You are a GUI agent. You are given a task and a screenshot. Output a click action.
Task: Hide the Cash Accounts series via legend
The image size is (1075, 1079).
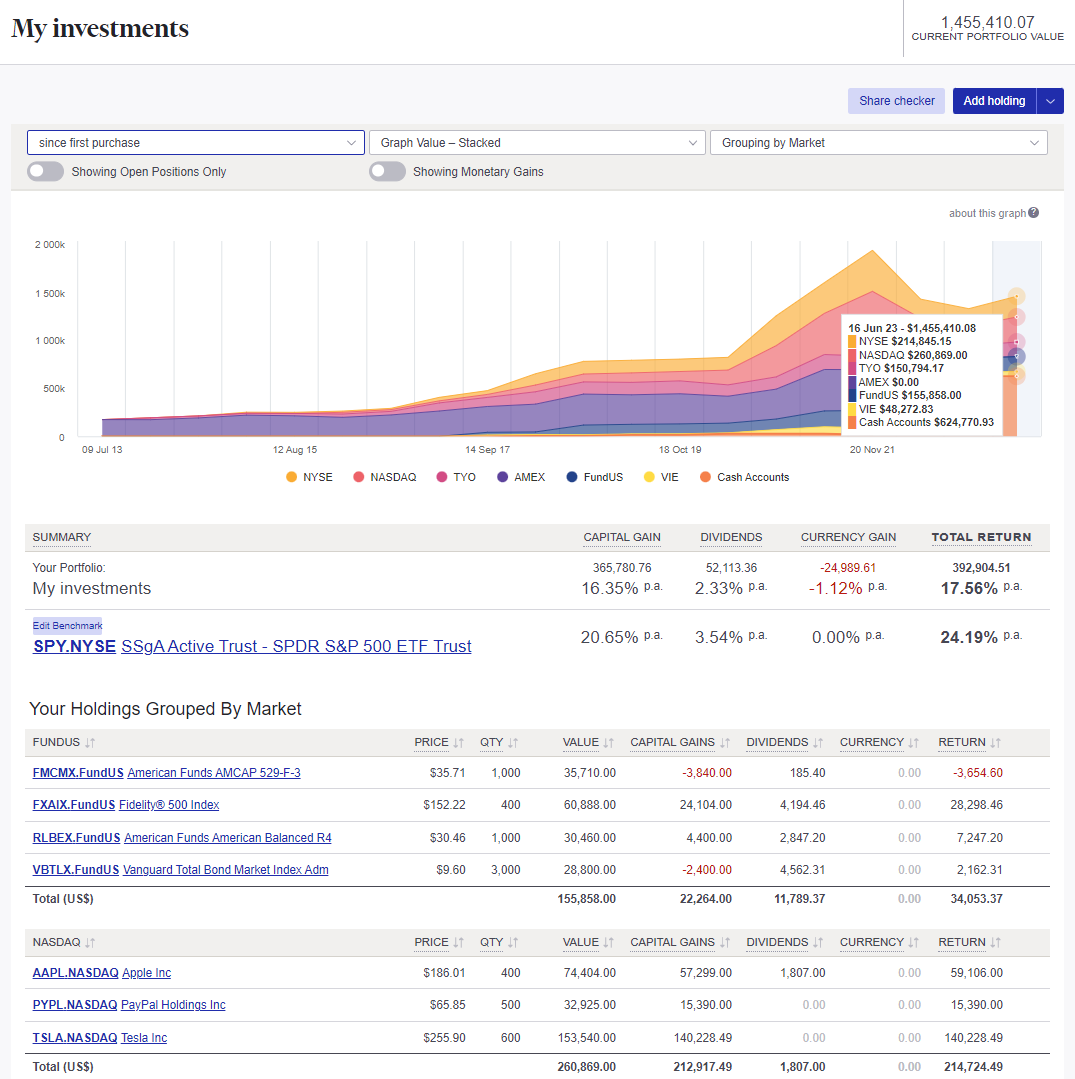coord(744,477)
